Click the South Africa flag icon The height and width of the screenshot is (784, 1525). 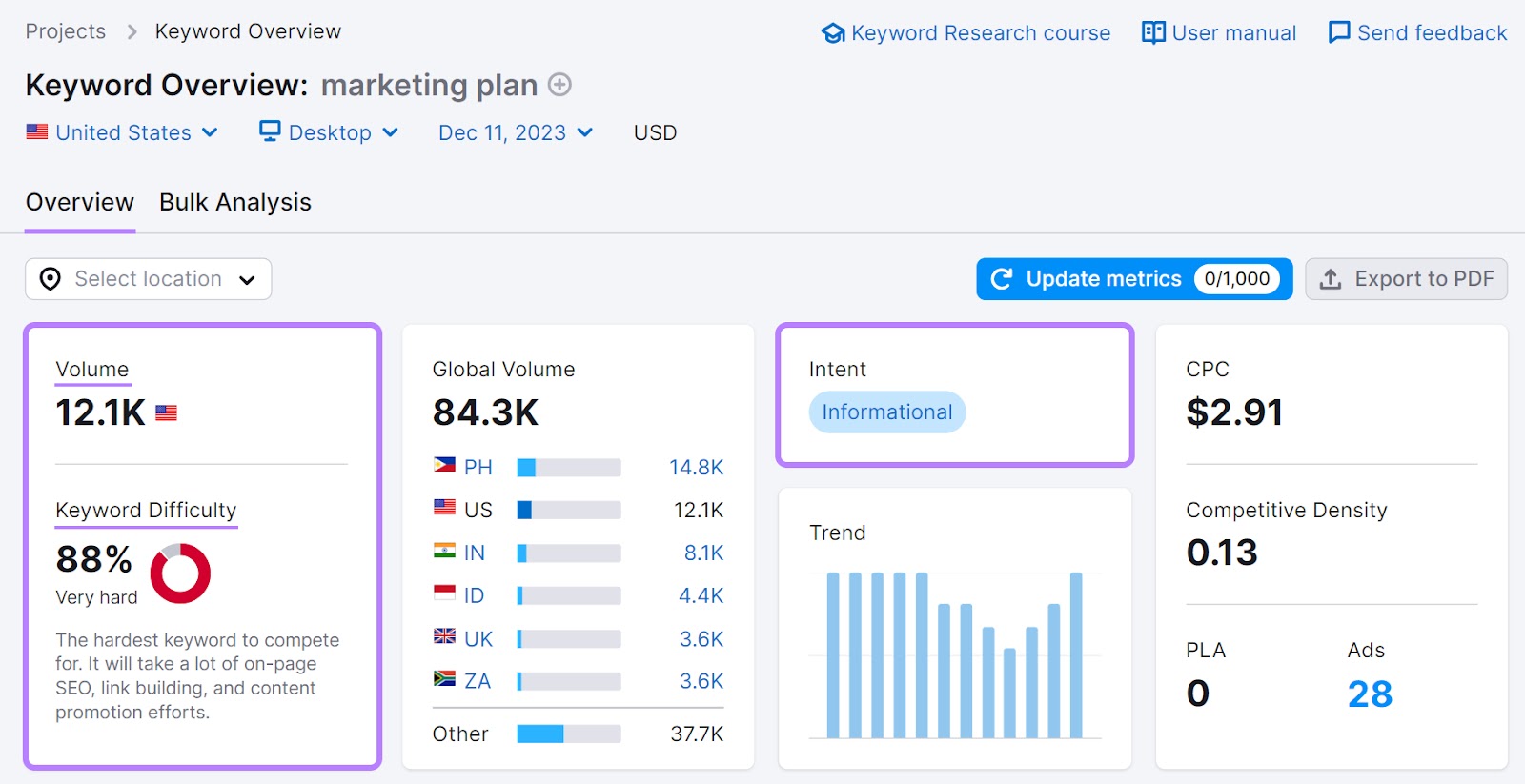pyautogui.click(x=444, y=678)
